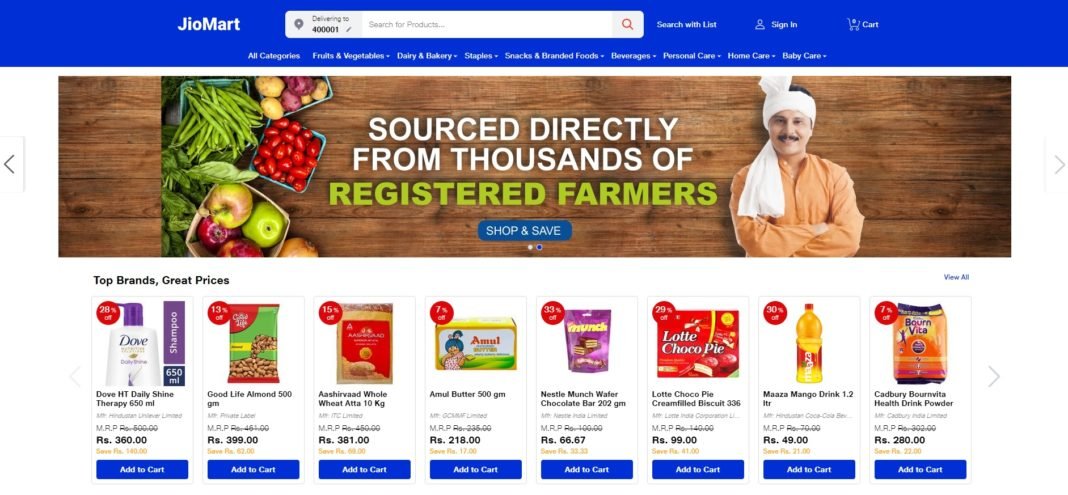The image size is (1068, 495).
Task: Click the red search magnifier icon
Action: click(627, 25)
